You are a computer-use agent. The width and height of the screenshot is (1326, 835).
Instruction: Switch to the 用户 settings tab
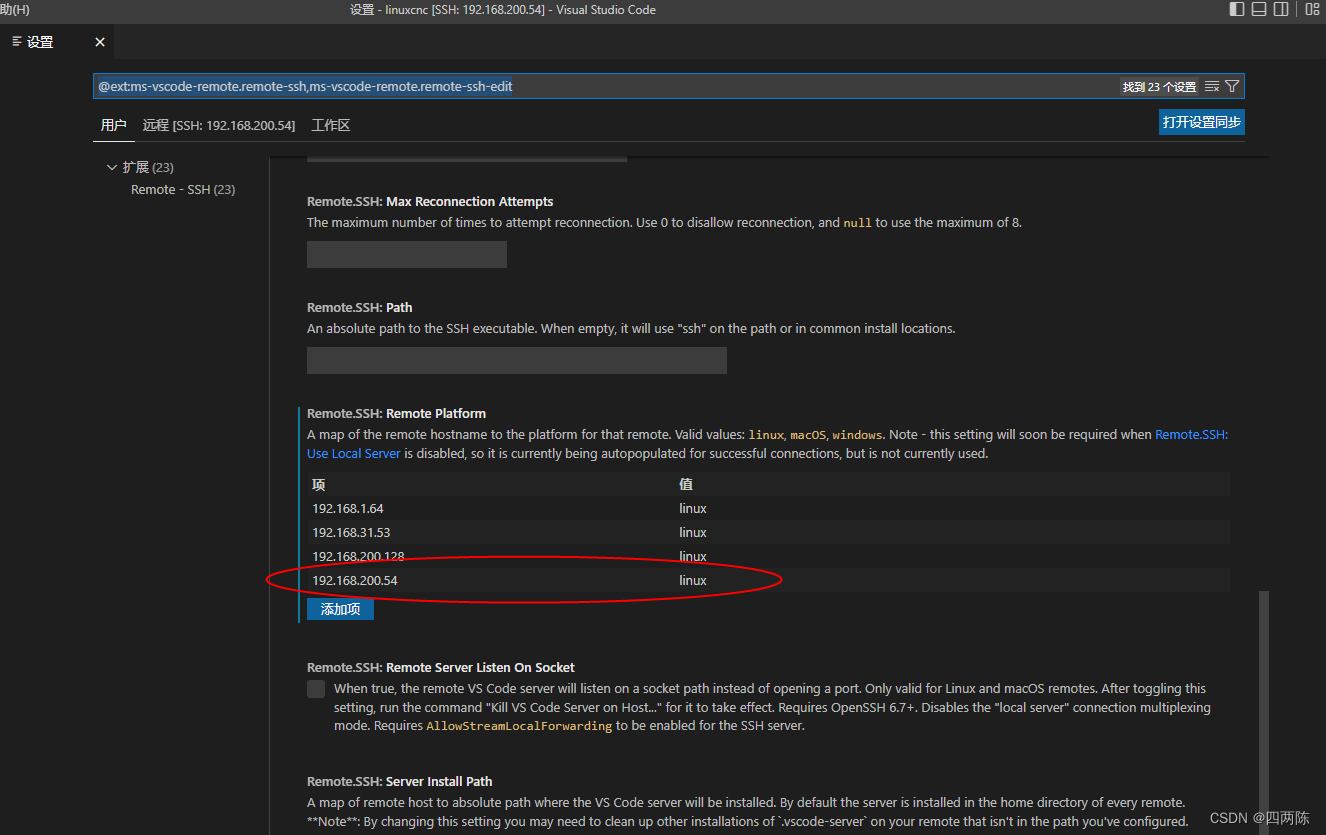tap(113, 125)
